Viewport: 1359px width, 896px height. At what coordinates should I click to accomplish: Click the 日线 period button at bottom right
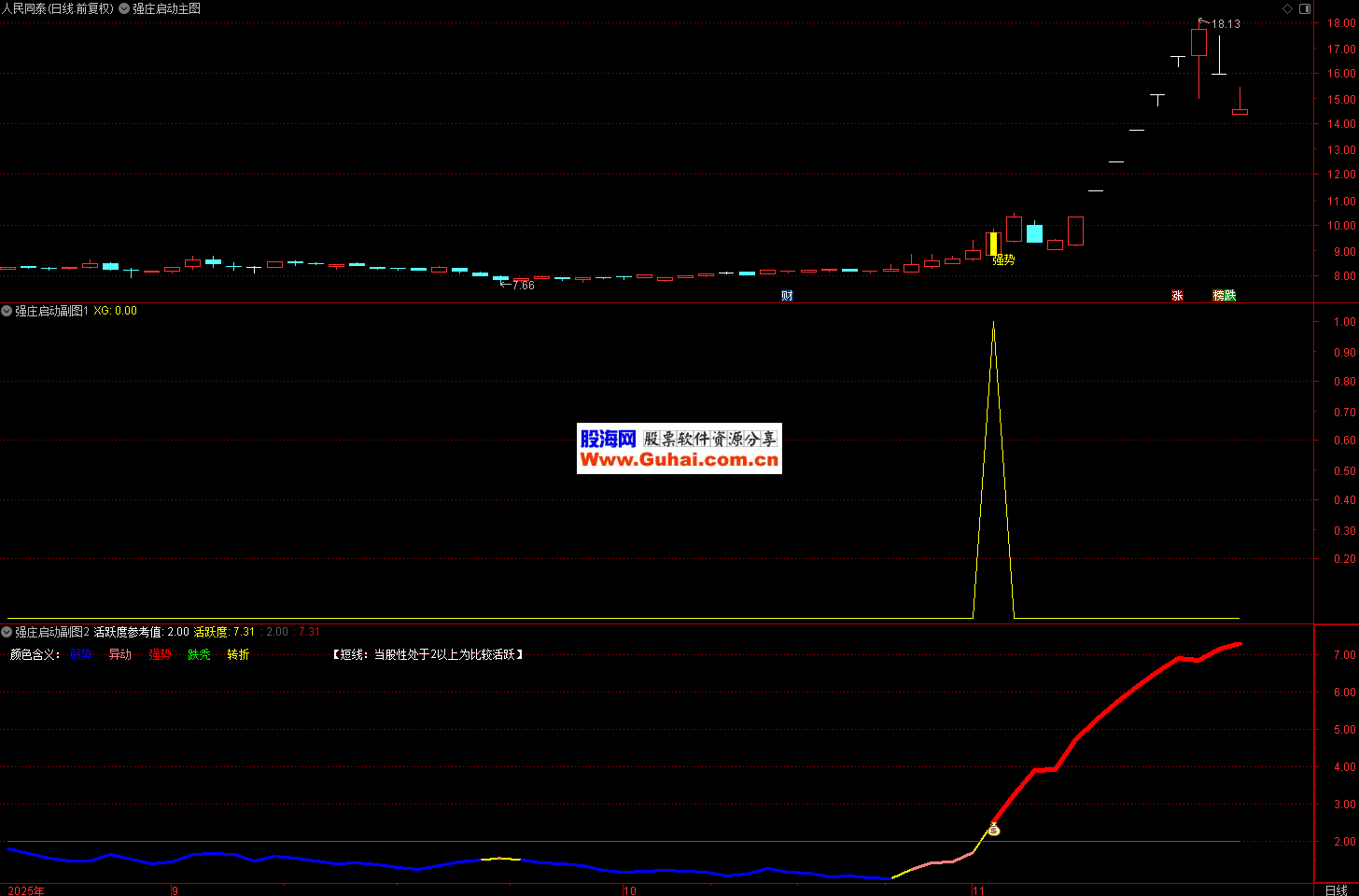[x=1336, y=890]
